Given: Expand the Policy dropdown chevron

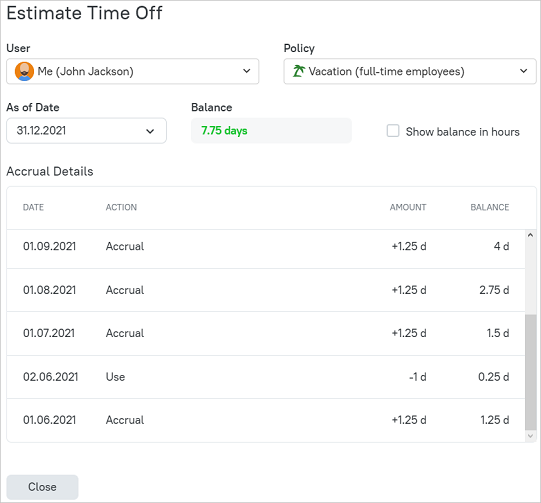Looking at the screenshot, I should 523,71.
